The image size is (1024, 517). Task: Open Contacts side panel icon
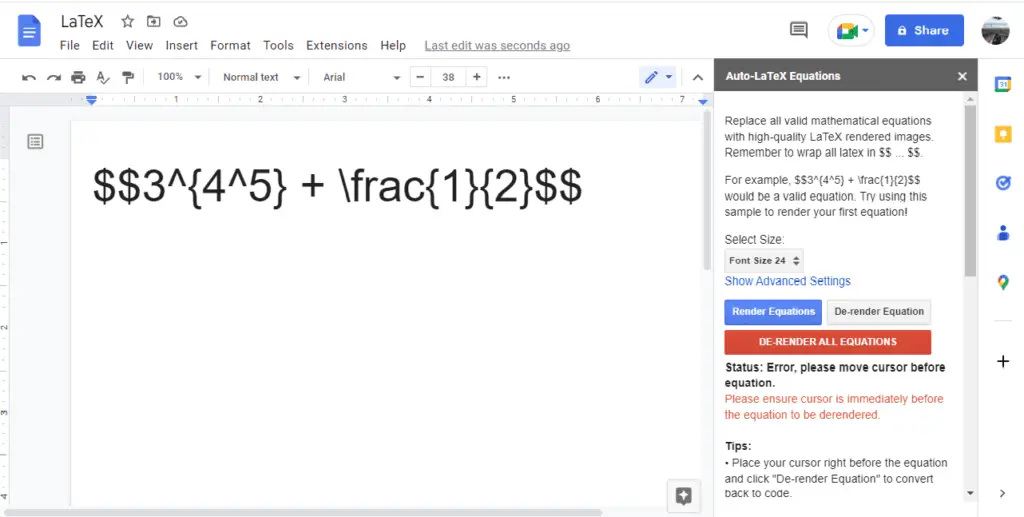(1003, 232)
